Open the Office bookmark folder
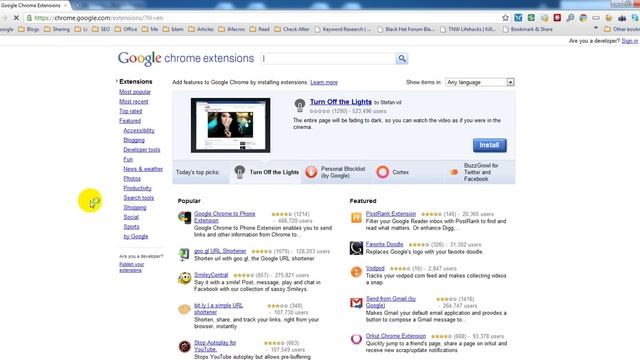The image size is (640, 360). tap(126, 29)
